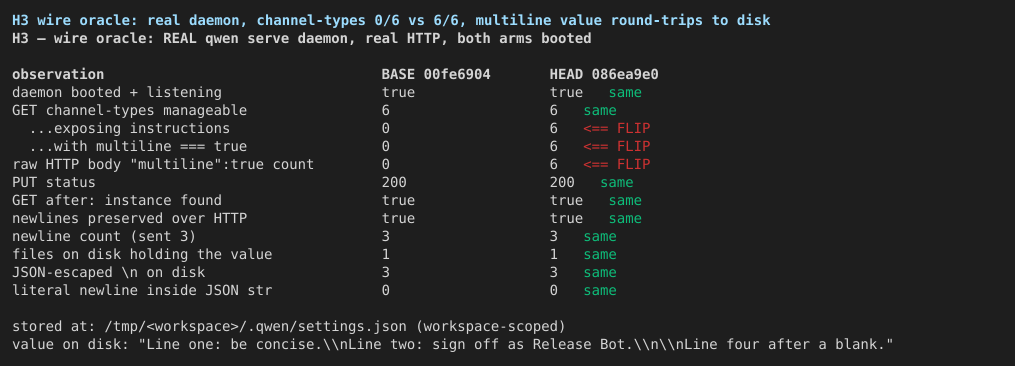Click green 'same' in newlines preserved row
The width and height of the screenshot is (1015, 366).
point(625,218)
